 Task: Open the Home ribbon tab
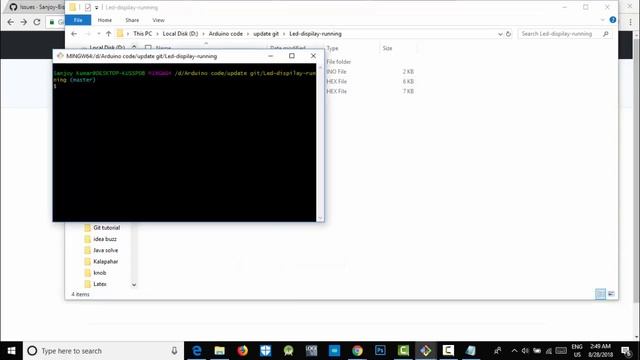[104, 20]
